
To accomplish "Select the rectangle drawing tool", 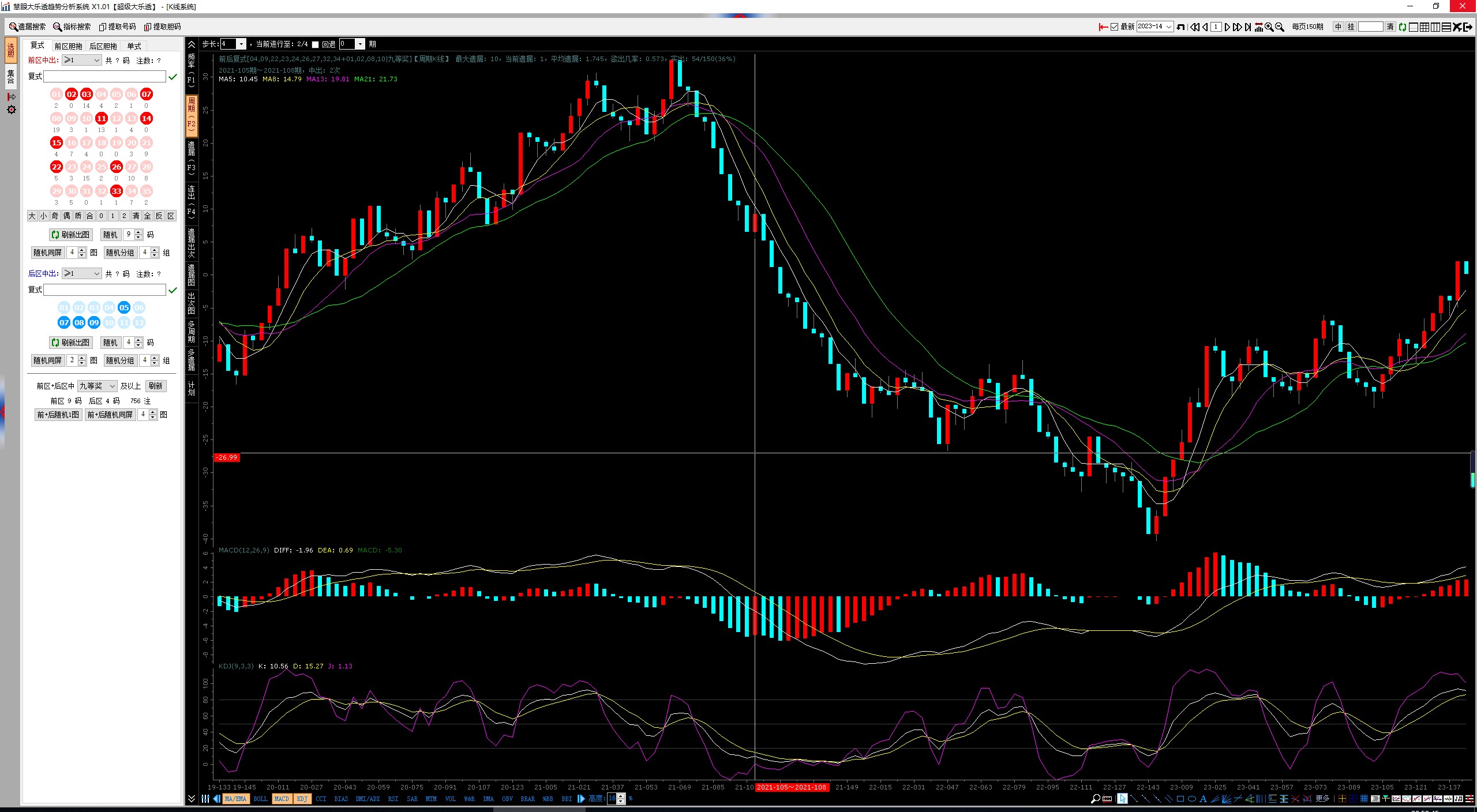I will (x=1180, y=799).
